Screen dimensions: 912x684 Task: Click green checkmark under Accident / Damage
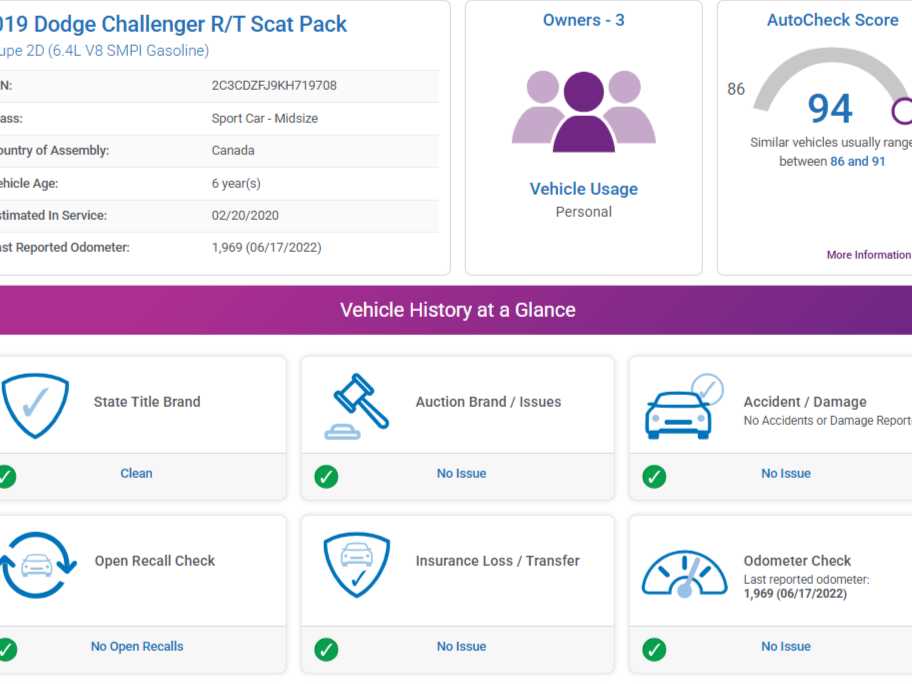tap(654, 476)
